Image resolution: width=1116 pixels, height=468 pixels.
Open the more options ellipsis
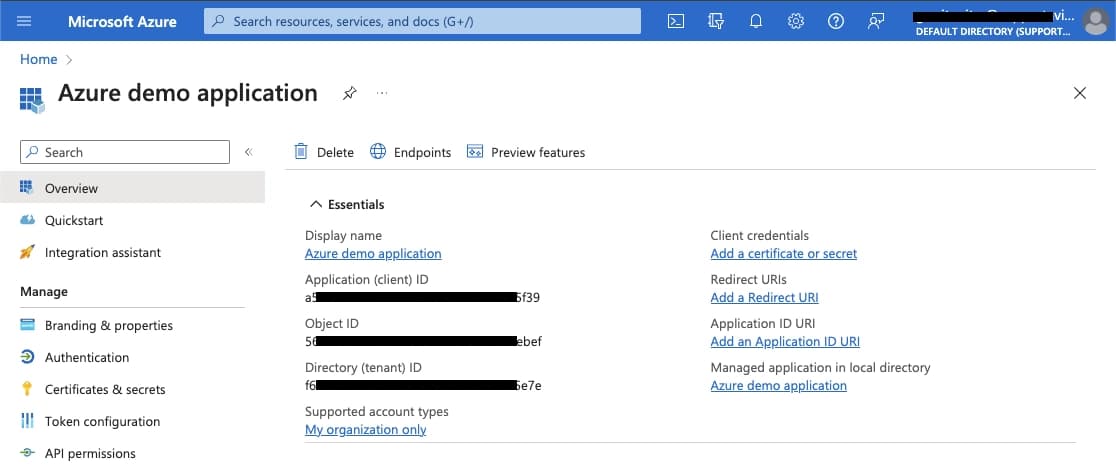click(382, 93)
